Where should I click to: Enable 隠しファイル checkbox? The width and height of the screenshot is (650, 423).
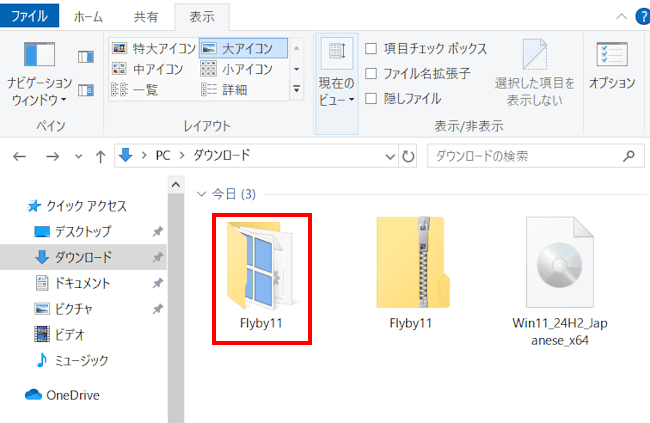(371, 99)
